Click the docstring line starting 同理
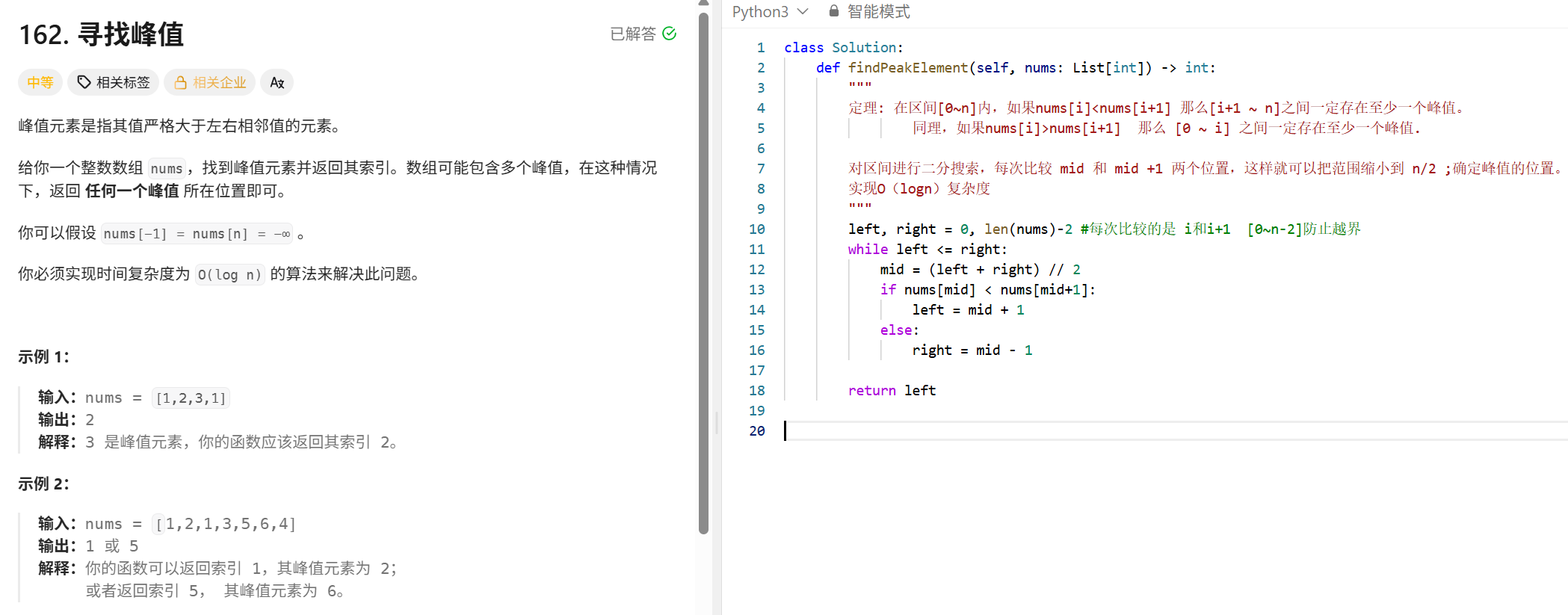1568x615 pixels. 1166,129
